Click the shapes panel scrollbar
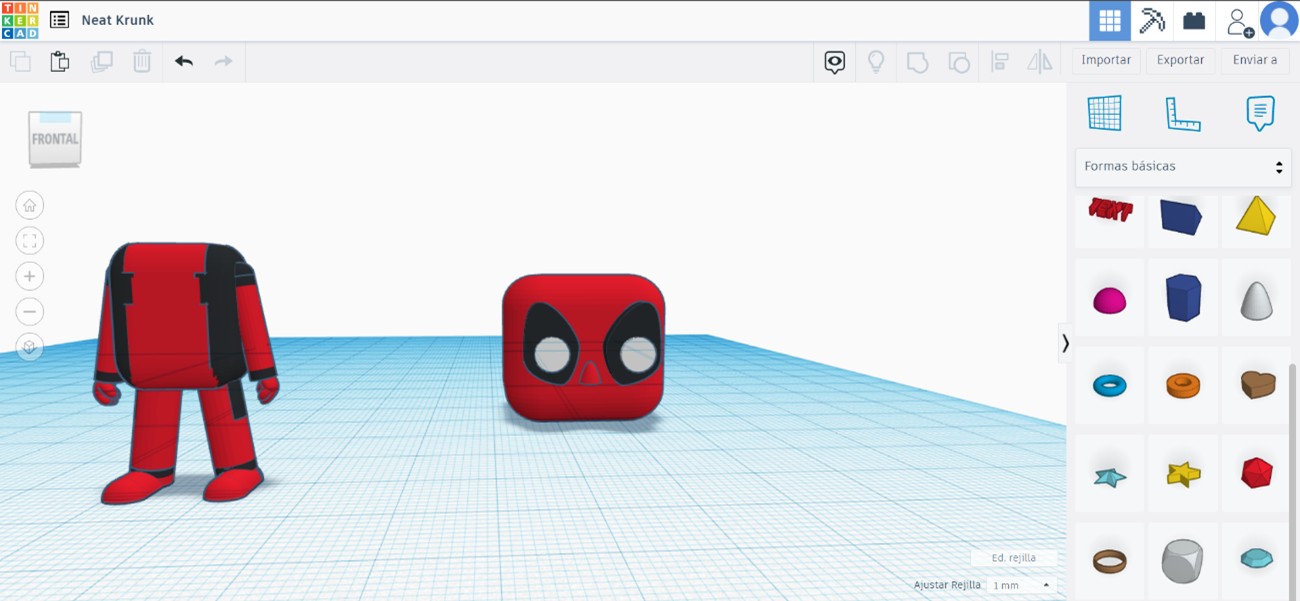 pyautogui.click(x=1294, y=480)
